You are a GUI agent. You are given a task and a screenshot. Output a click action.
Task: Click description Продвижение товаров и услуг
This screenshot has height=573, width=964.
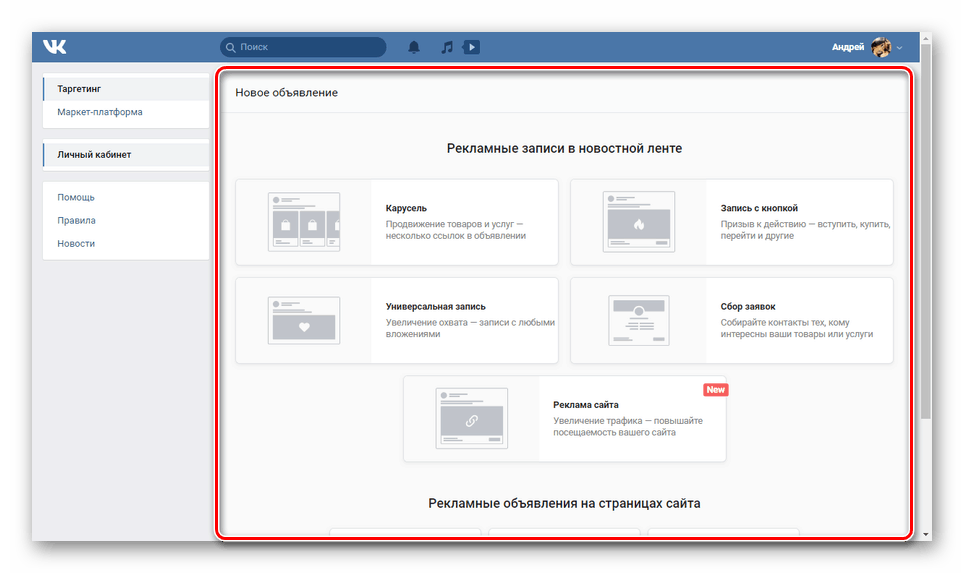(456, 230)
